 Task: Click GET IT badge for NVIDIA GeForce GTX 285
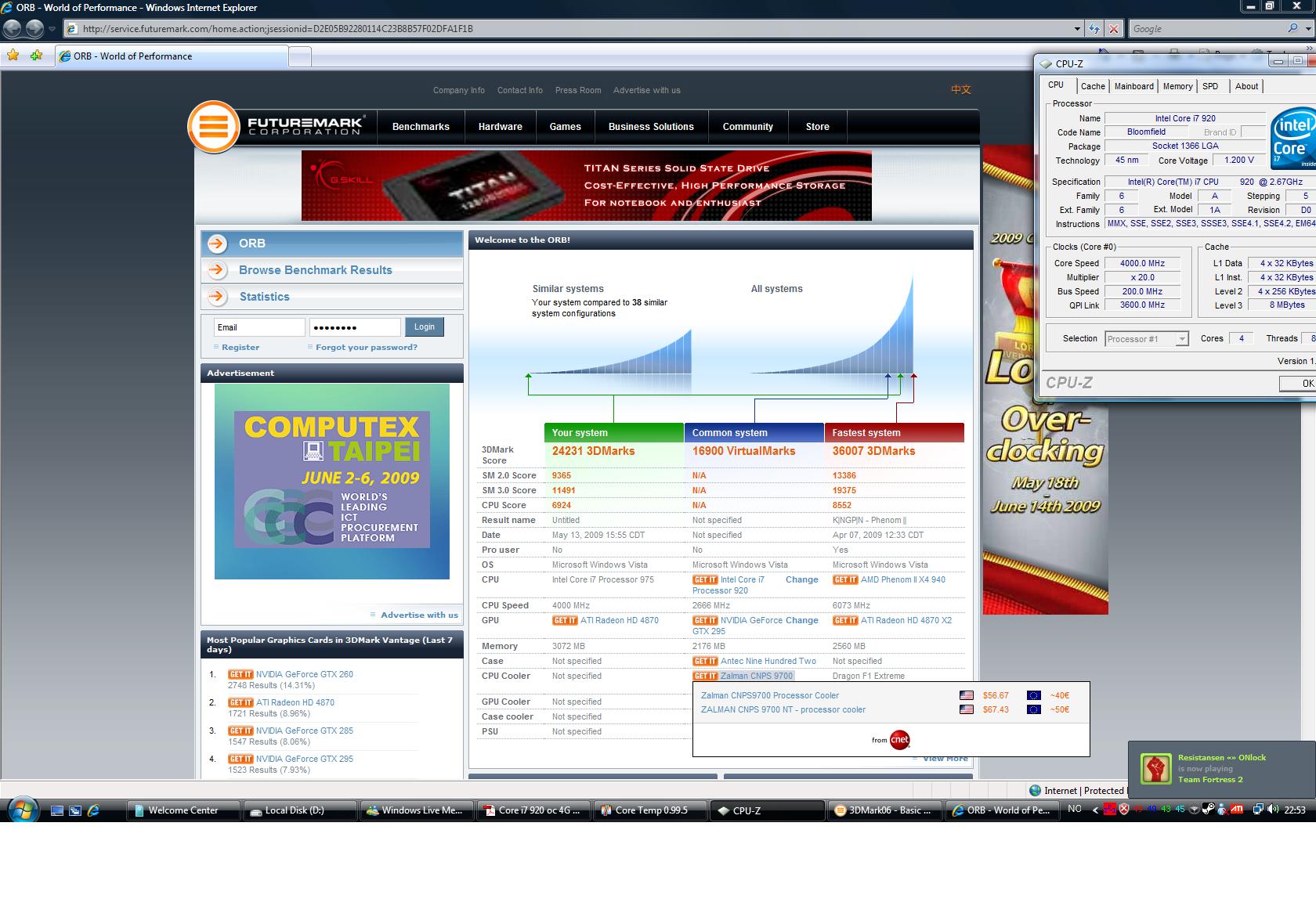(x=240, y=731)
